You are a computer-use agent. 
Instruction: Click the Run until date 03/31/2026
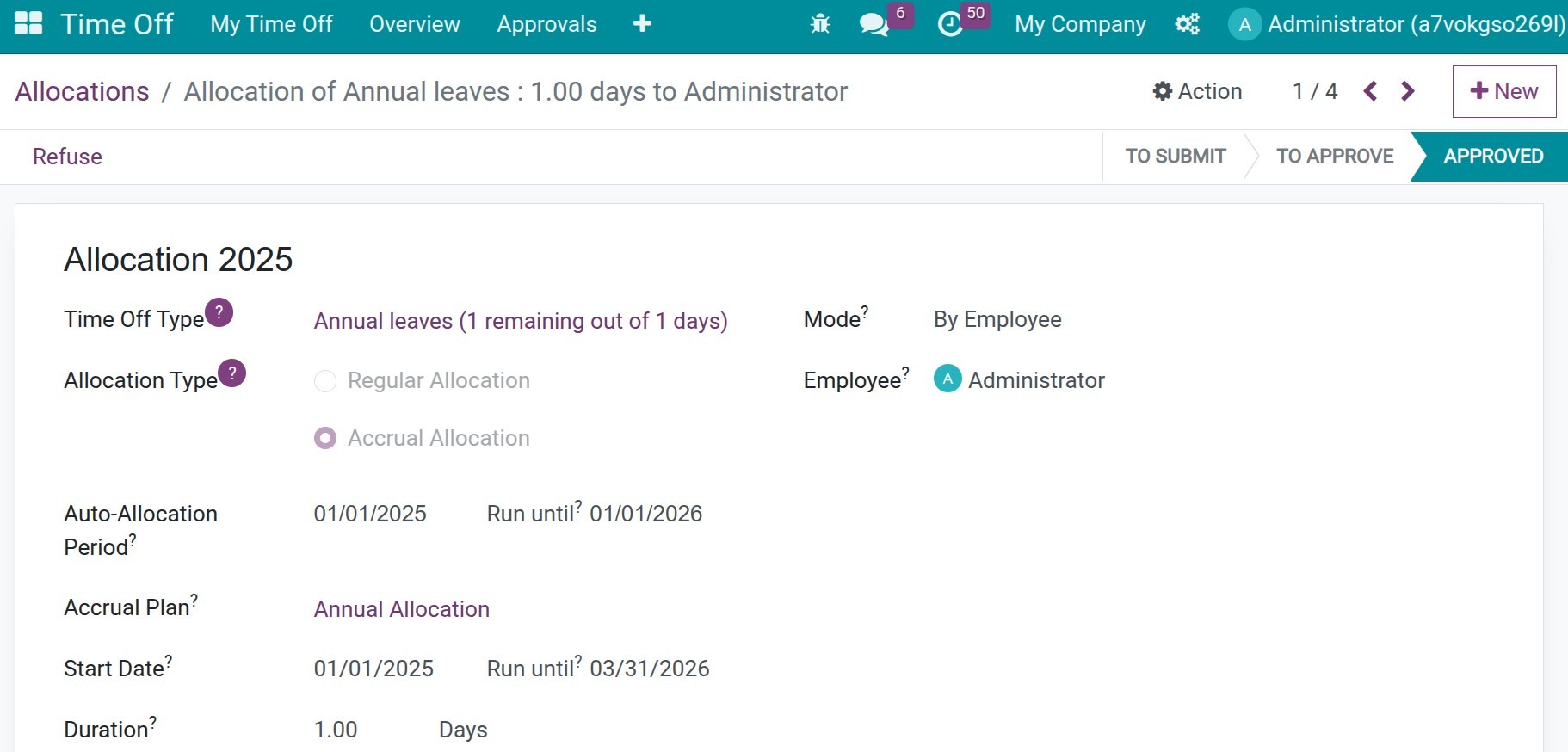(650, 669)
